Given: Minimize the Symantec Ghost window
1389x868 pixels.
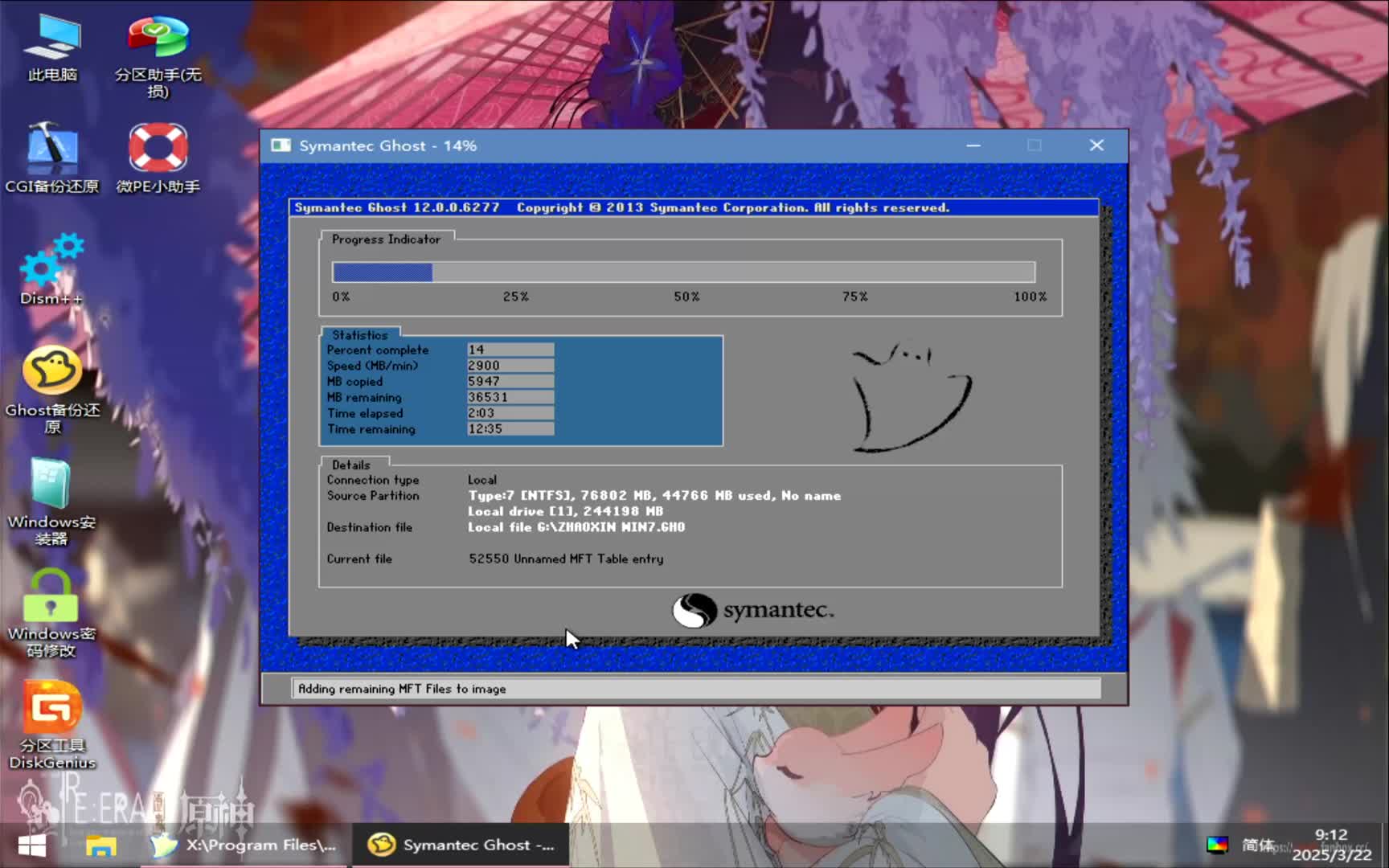Looking at the screenshot, I should (973, 145).
